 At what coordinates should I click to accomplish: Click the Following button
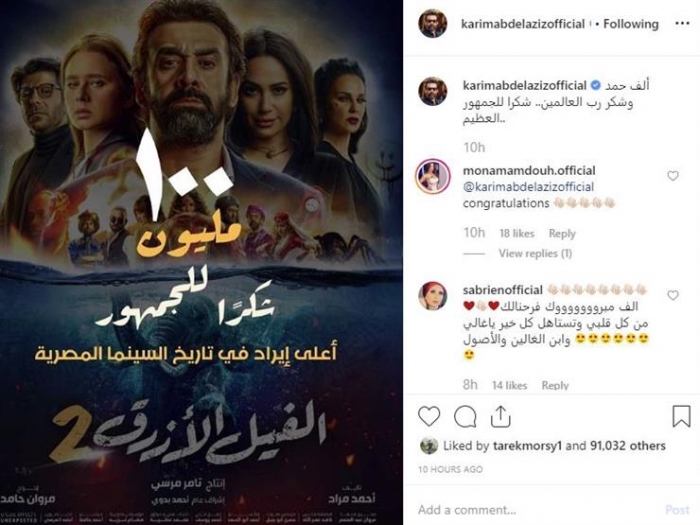pos(631,24)
